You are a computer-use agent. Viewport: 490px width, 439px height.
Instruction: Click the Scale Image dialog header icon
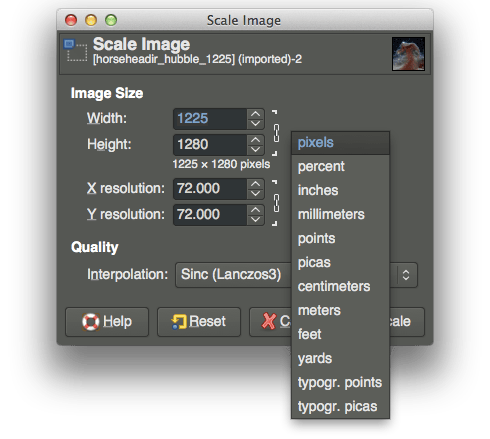coord(75,50)
